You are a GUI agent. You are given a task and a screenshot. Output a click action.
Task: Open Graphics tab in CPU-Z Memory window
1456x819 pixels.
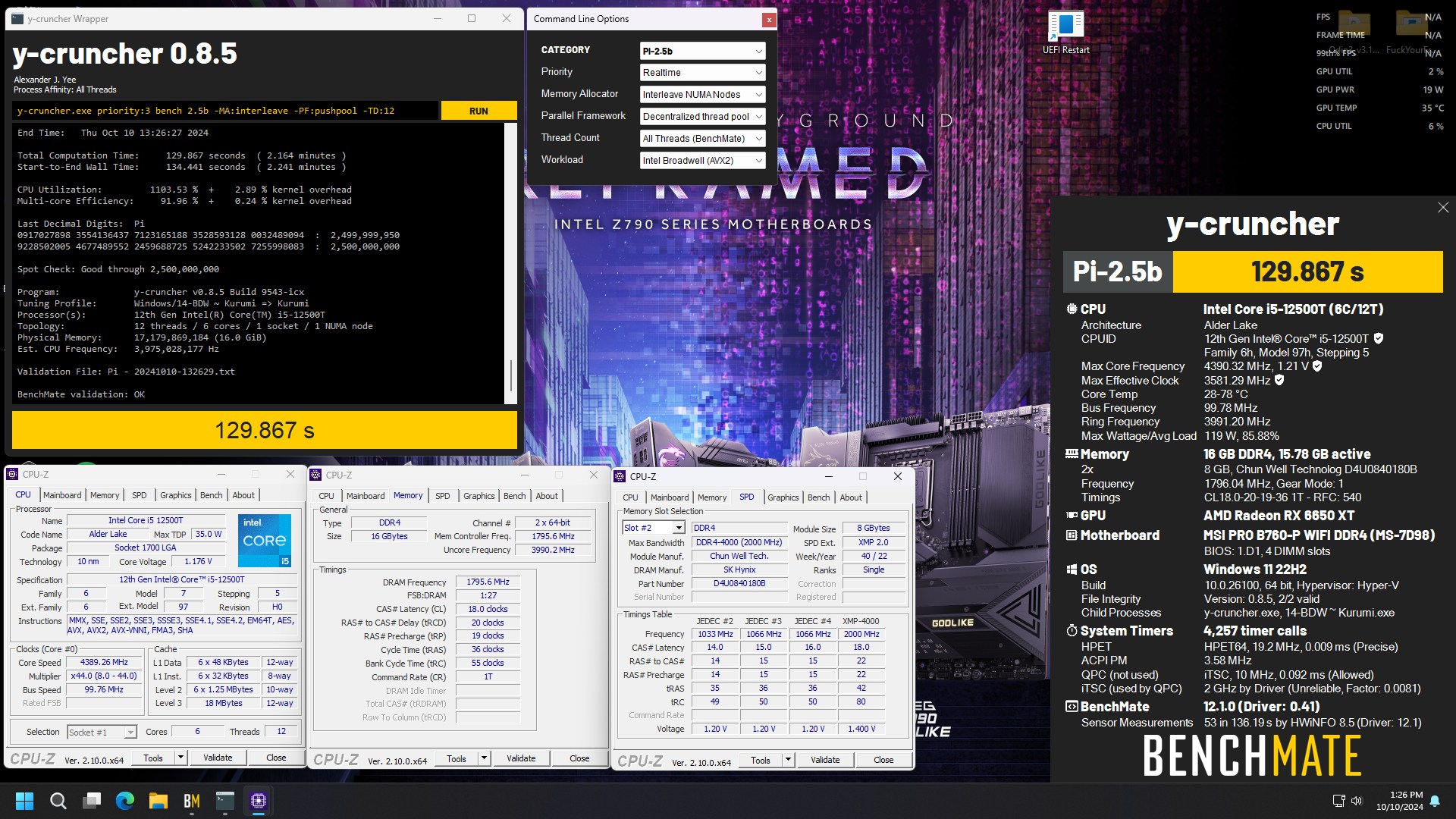click(479, 496)
